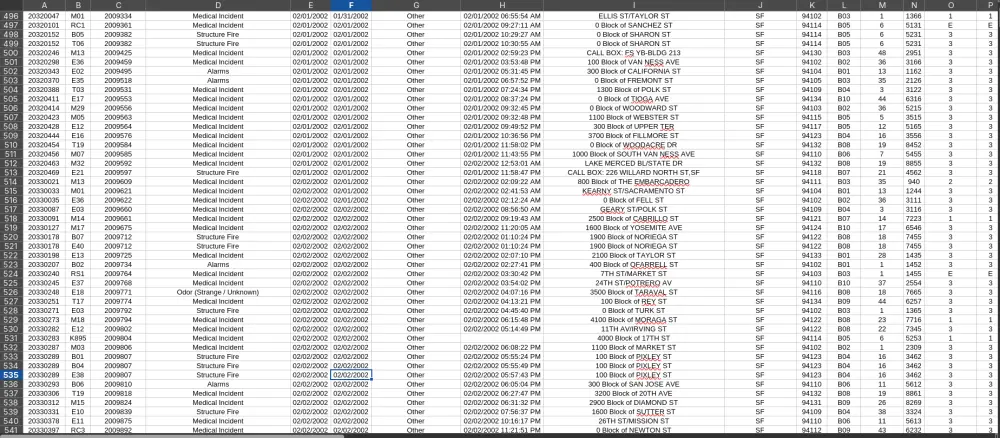Select column I header
The width and height of the screenshot is (1000, 438).
point(634,5)
